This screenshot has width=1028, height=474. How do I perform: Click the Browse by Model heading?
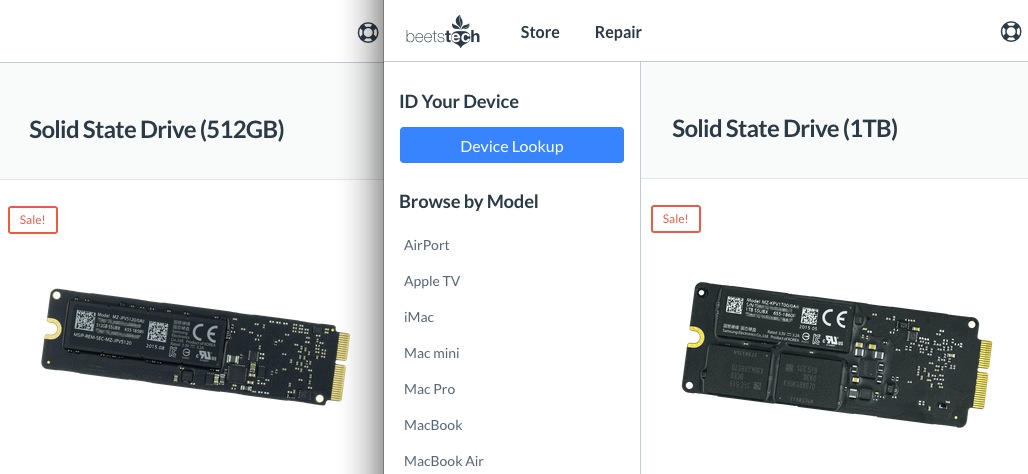coord(469,202)
